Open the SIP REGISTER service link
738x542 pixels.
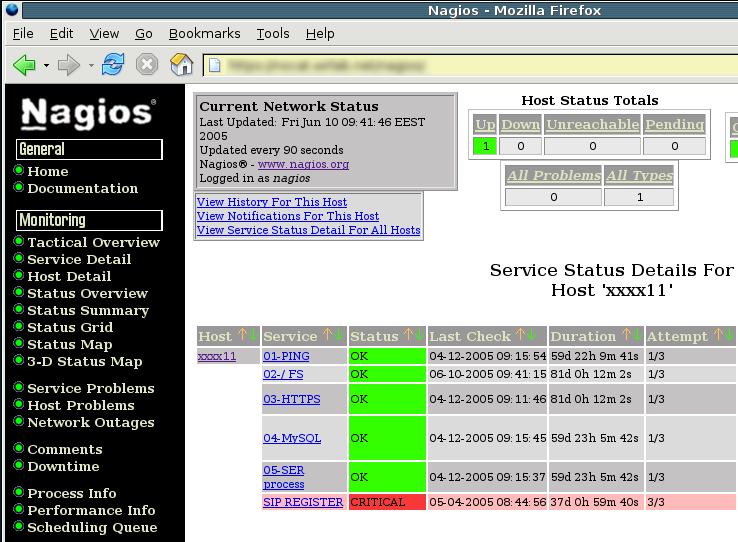(x=303, y=502)
